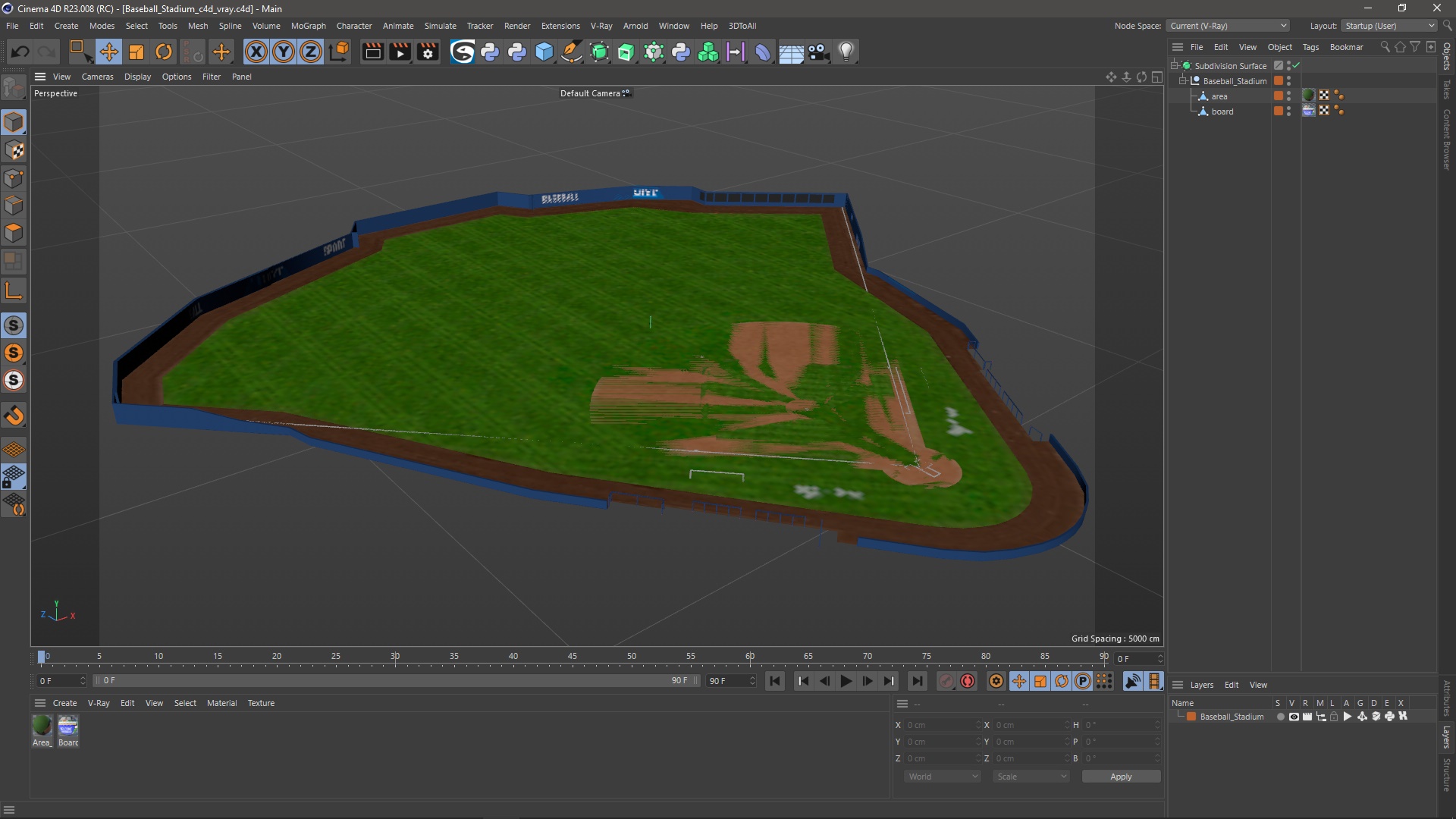The width and height of the screenshot is (1456, 819).
Task: Collapse the Baseball_Stadium tree node
Action: [1182, 81]
